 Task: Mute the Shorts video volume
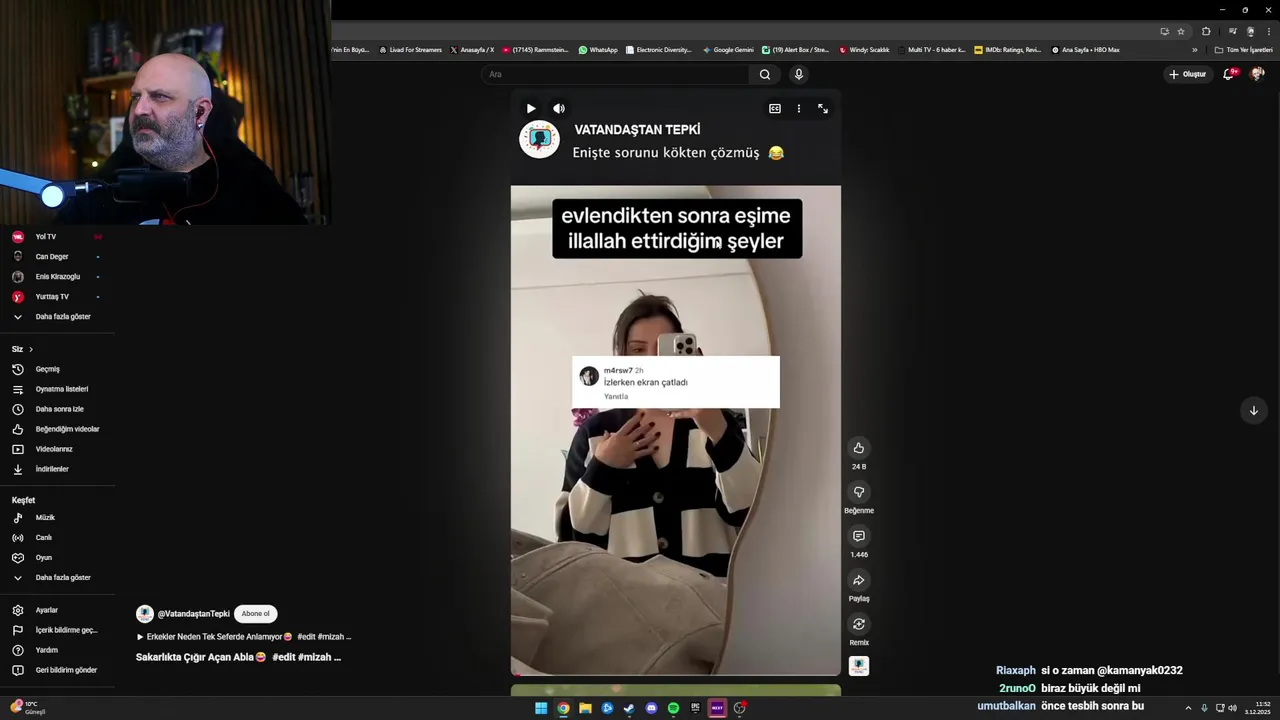(559, 108)
